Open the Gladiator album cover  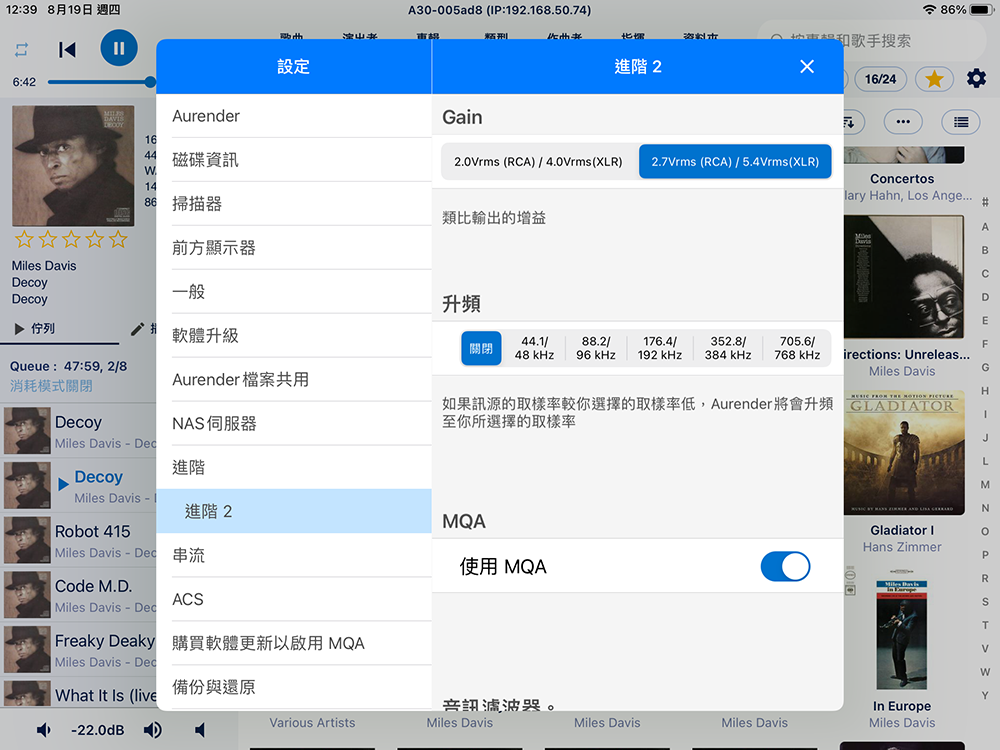click(x=904, y=453)
